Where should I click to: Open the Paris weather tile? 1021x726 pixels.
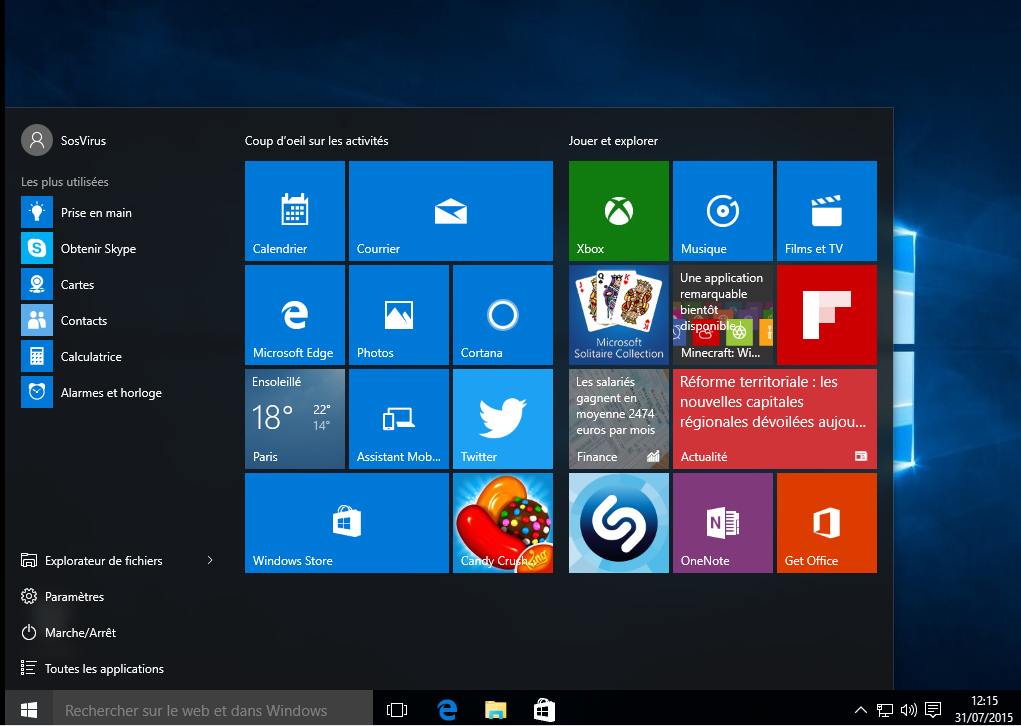294,419
